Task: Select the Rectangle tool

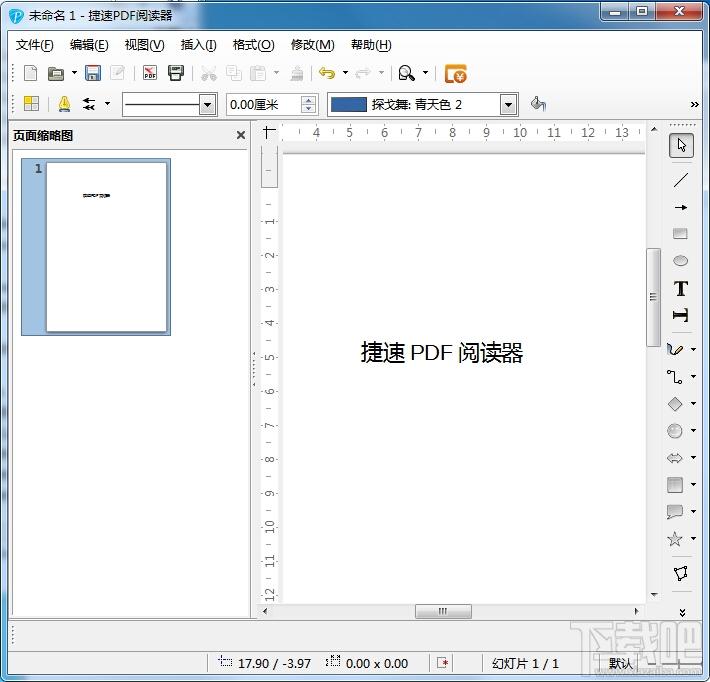Action: [x=680, y=234]
